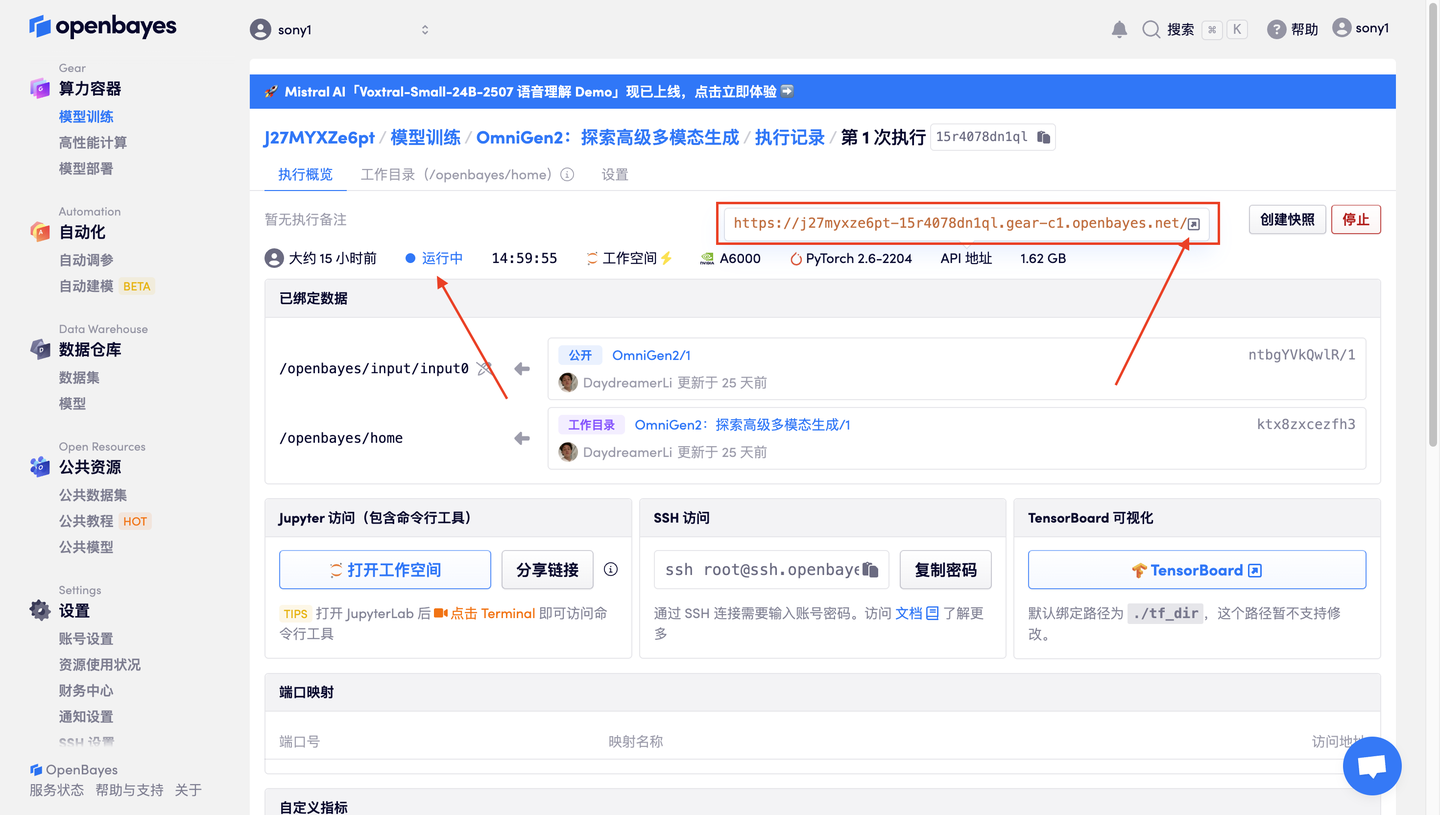This screenshot has width=1440, height=815.
Task: Open 账号设置 in sidebar
Action: pos(86,638)
